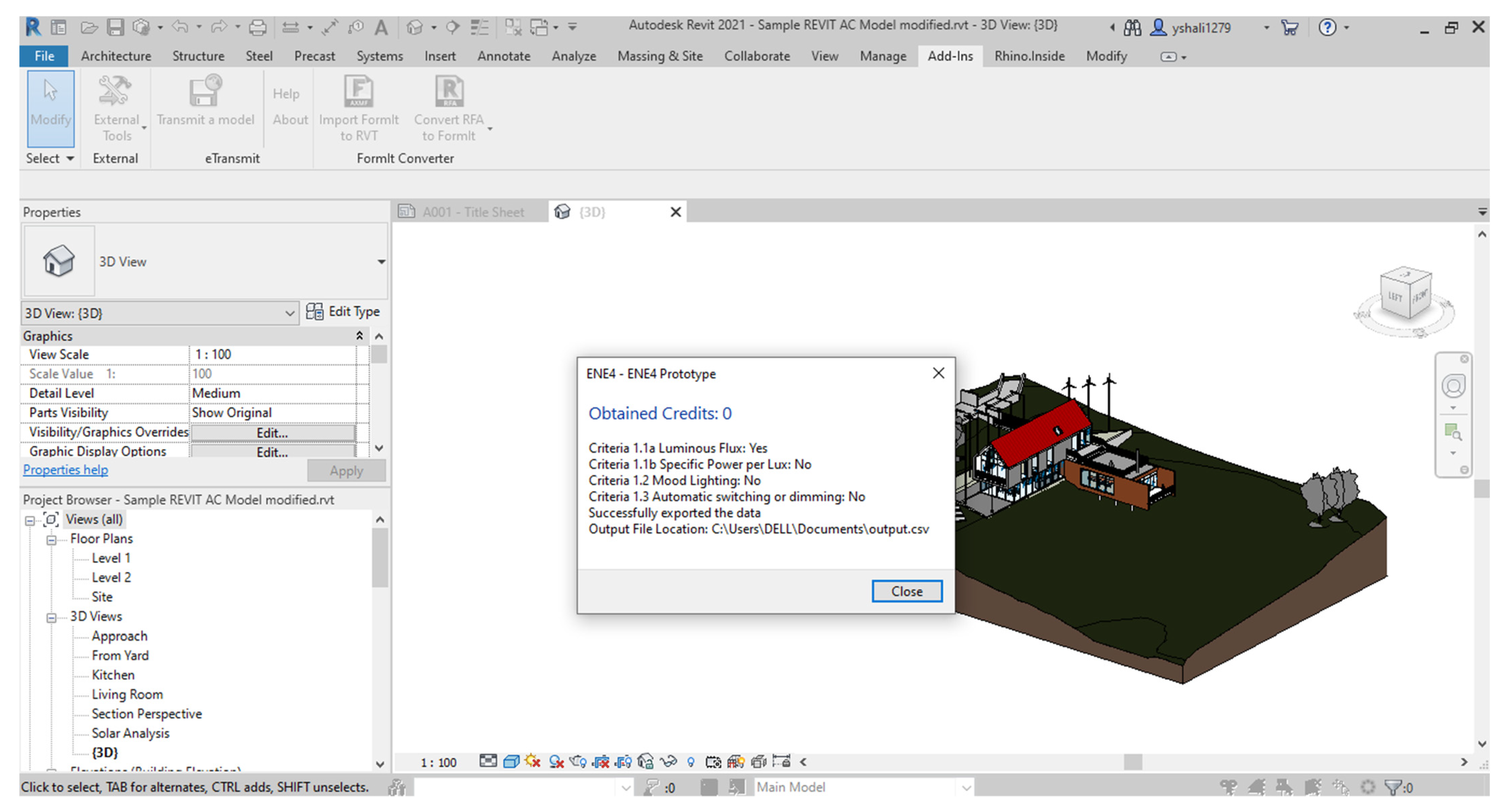The width and height of the screenshot is (1503, 812).
Task: Click the Print icon in Quick Access toolbar
Action: [257, 27]
